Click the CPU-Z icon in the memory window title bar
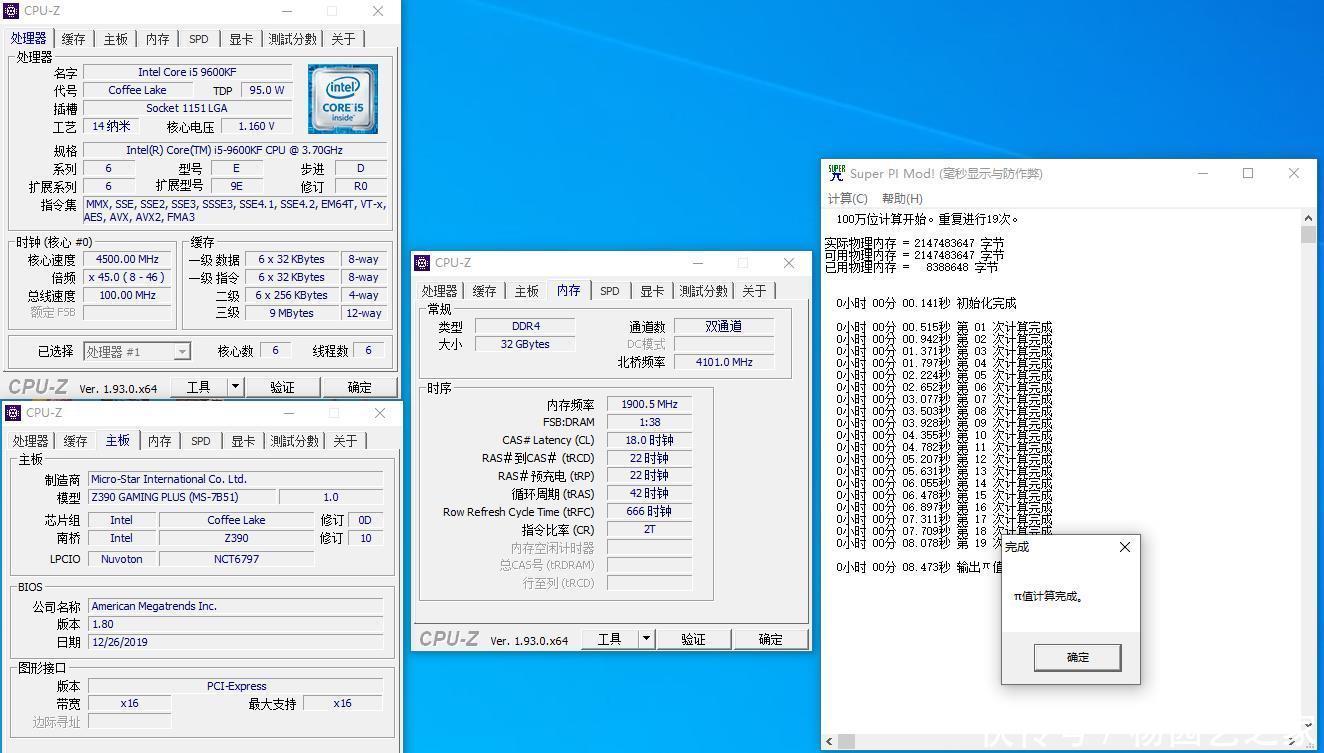This screenshot has height=753, width=1324. pos(421,263)
